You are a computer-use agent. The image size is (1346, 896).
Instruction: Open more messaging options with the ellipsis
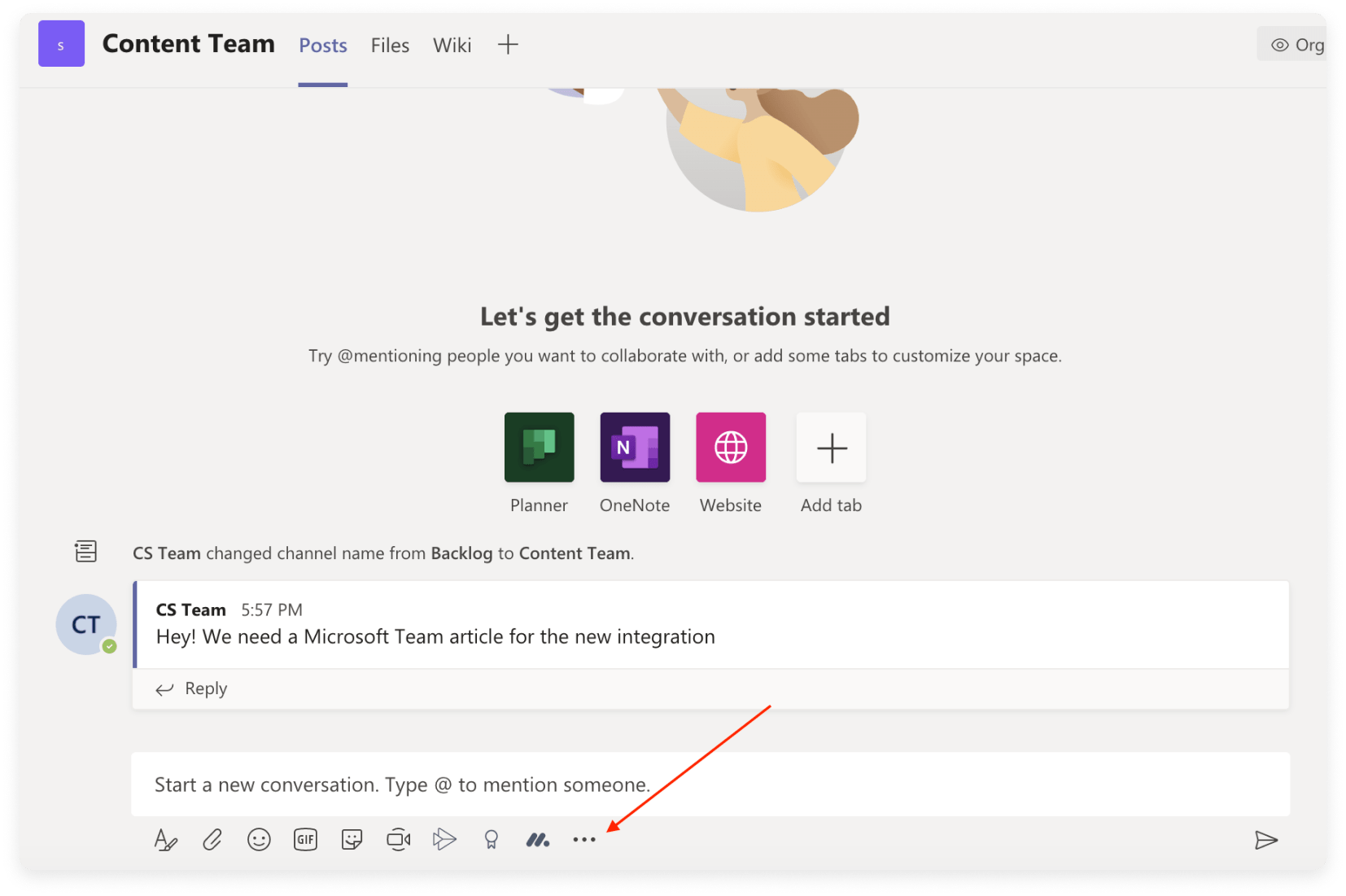click(x=584, y=839)
